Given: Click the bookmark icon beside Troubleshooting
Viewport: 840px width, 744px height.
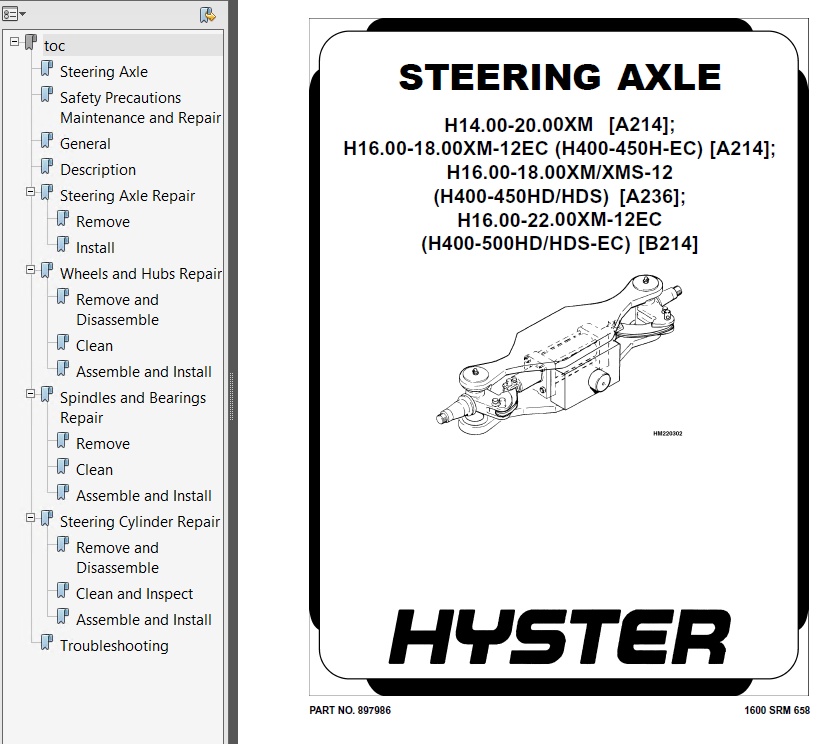Looking at the screenshot, I should click(47, 642).
